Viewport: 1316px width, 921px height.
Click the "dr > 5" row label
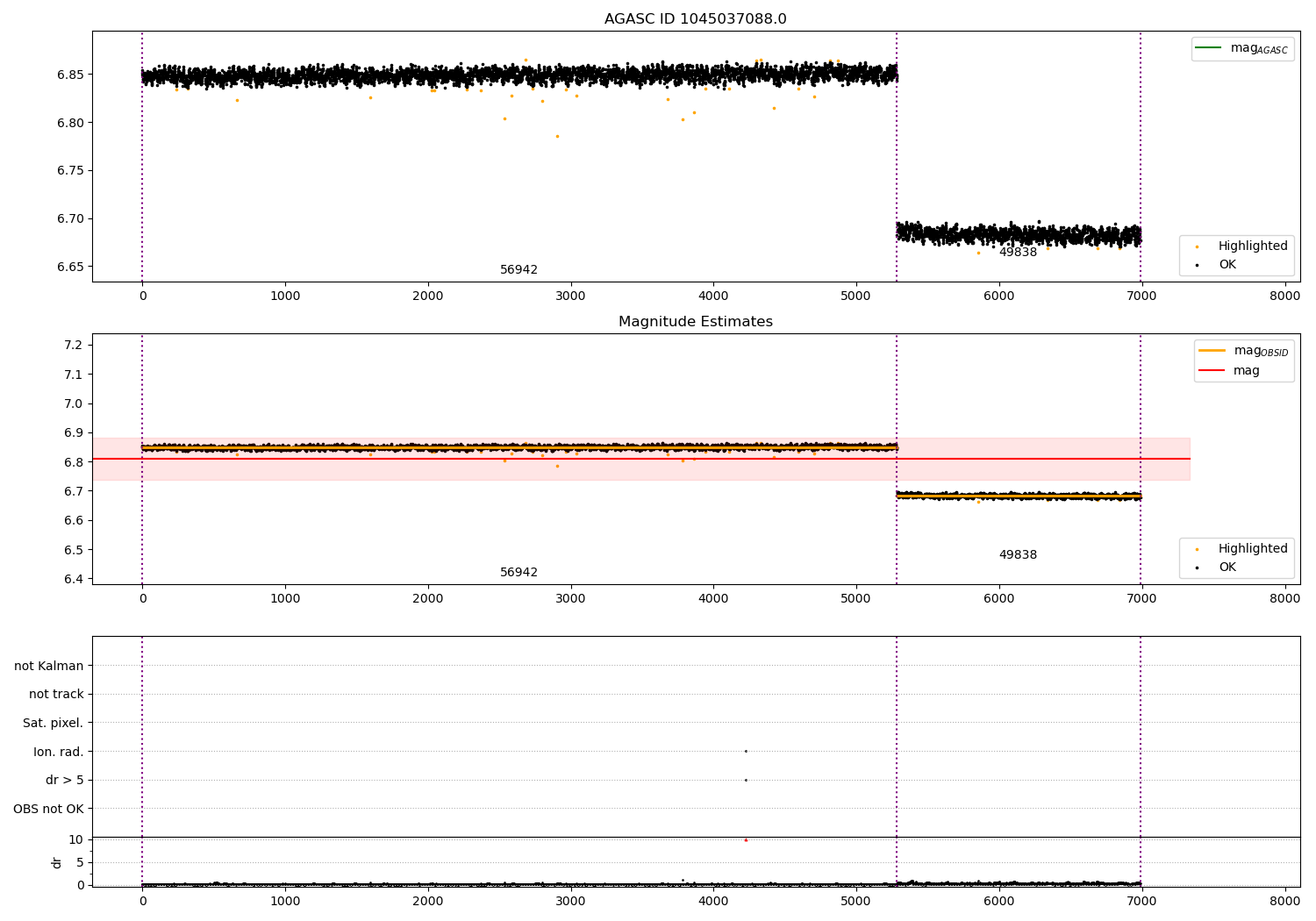coord(65,781)
